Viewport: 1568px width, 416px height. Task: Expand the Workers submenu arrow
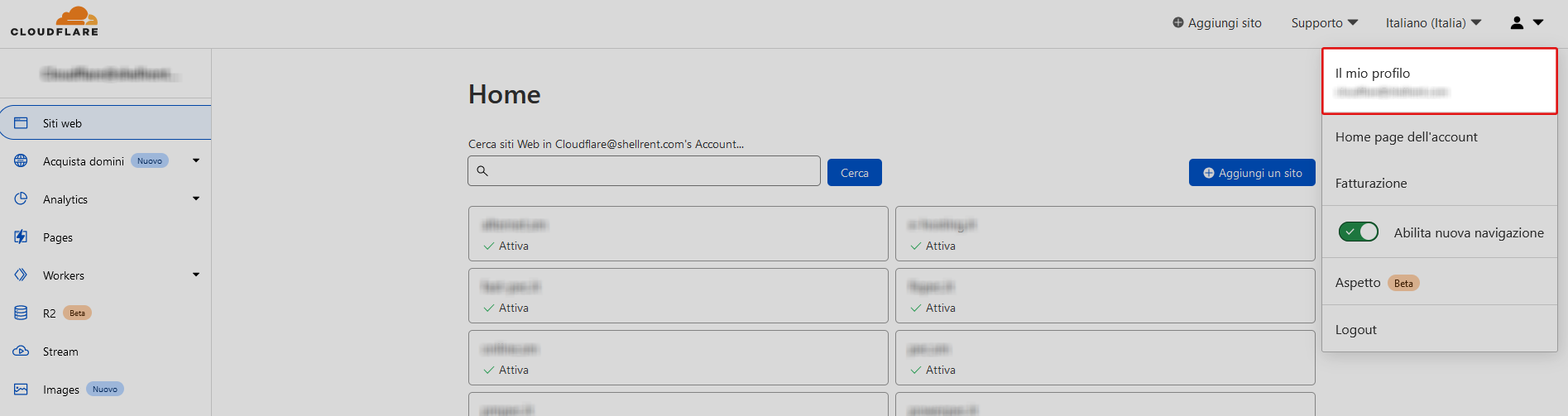tap(196, 275)
